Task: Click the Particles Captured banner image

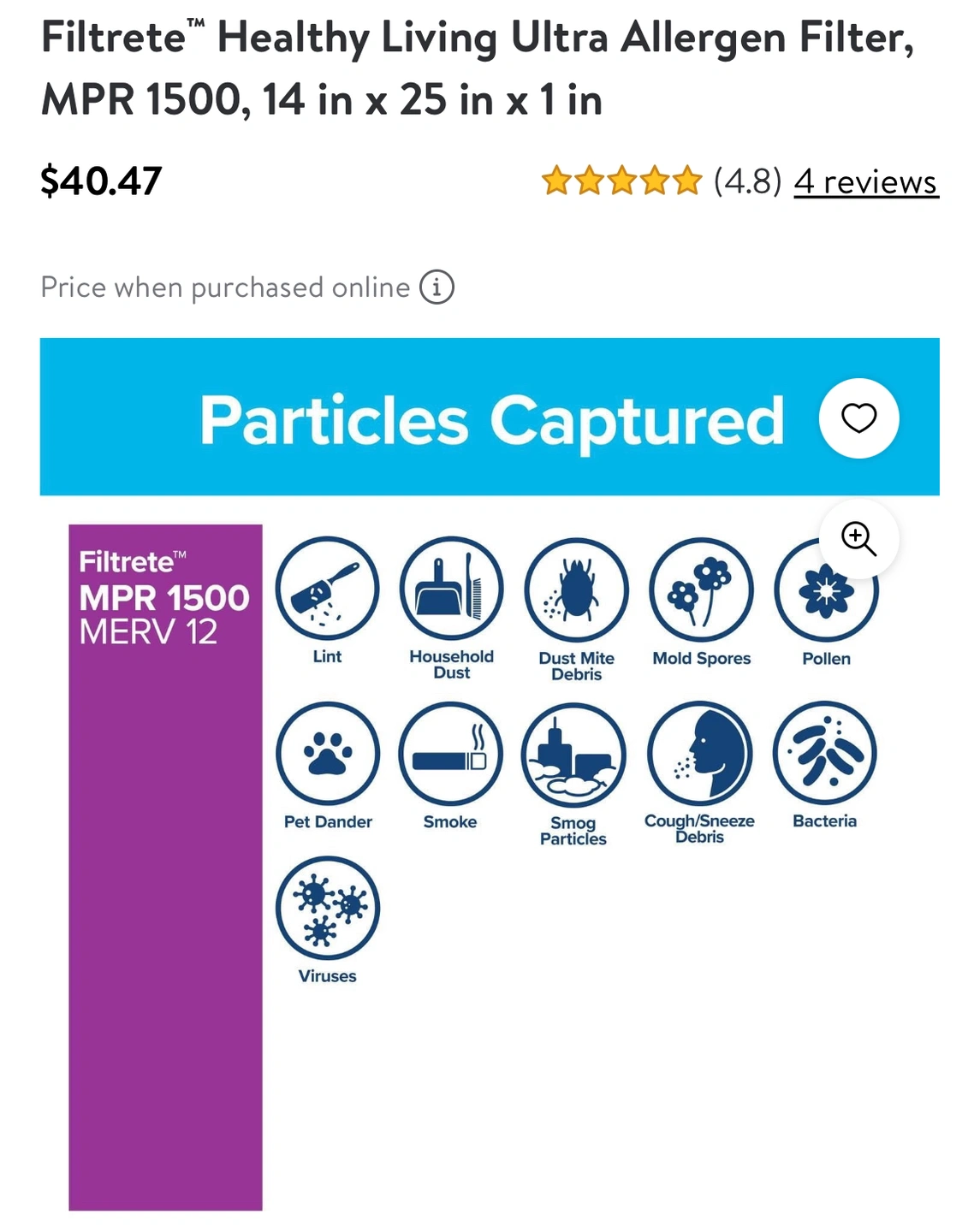Action: [490, 417]
